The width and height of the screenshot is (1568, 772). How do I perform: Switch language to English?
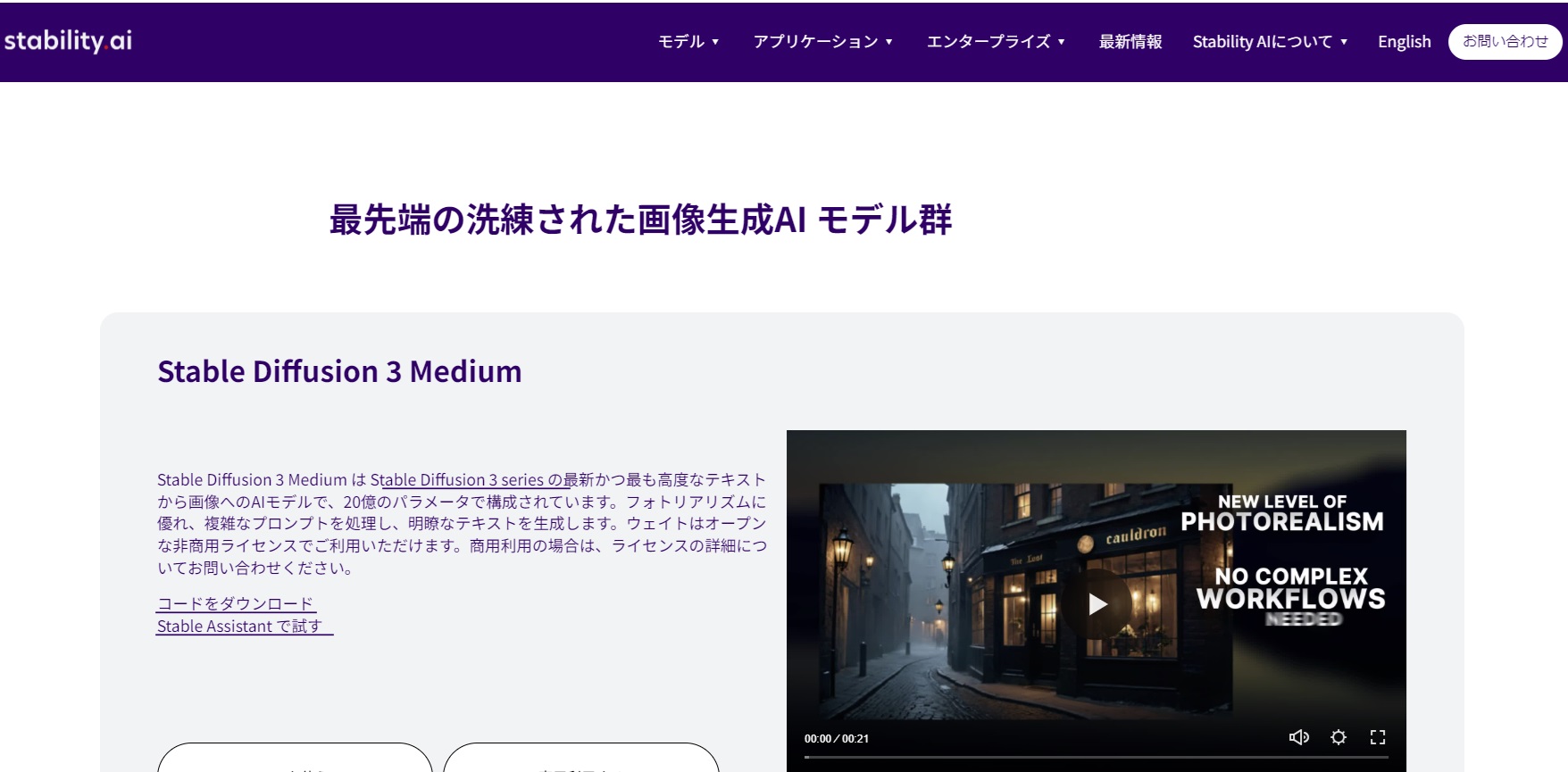pyautogui.click(x=1404, y=42)
